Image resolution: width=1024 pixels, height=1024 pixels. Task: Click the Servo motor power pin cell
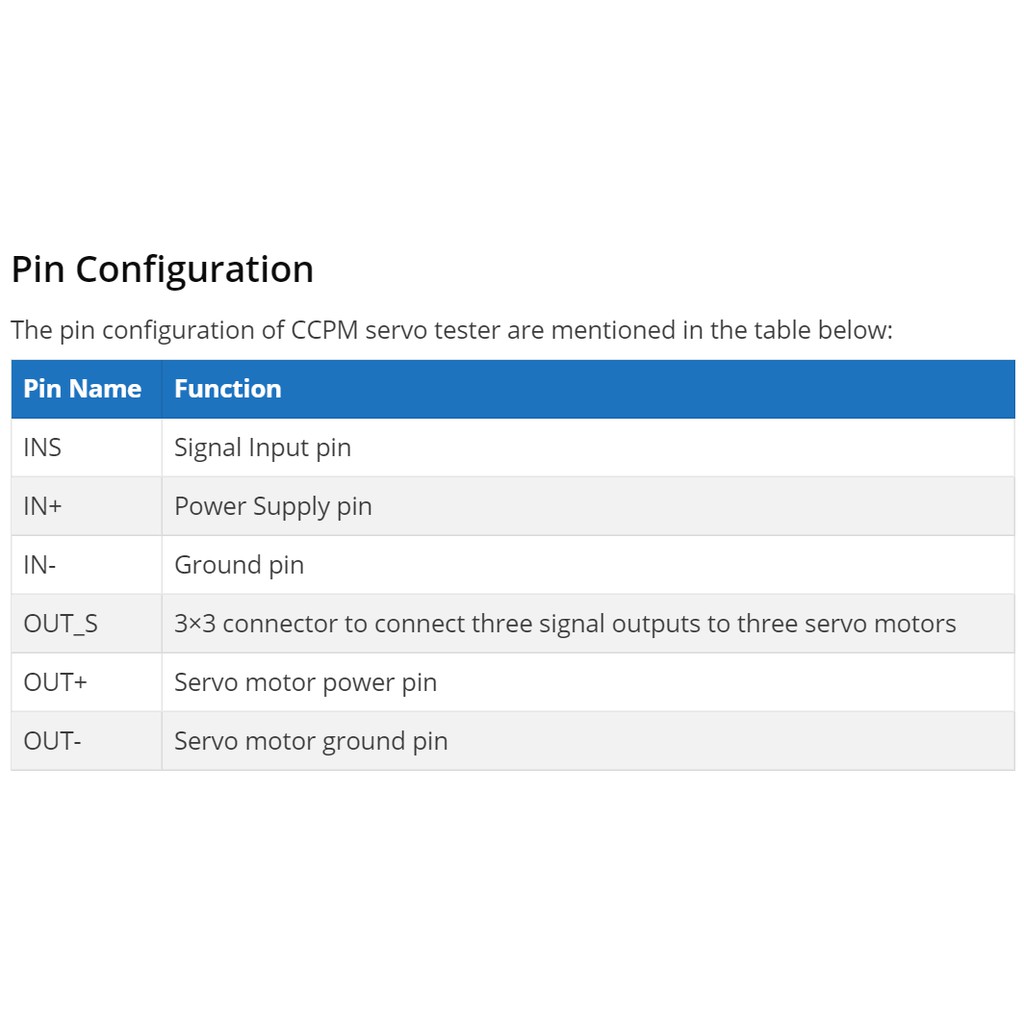click(x=588, y=682)
